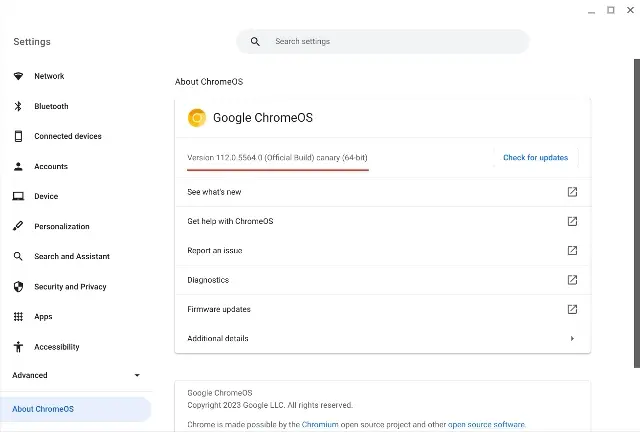Open external link icon for Report an issue
This screenshot has width=640, height=432.
572,250
